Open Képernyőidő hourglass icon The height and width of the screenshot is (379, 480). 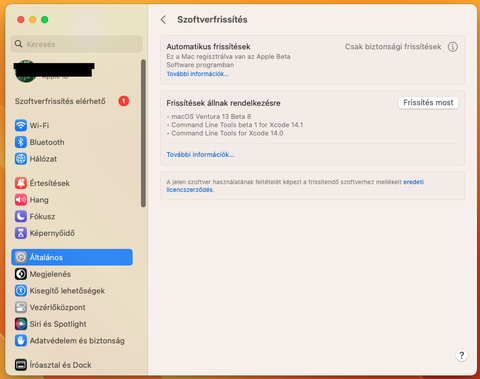tap(21, 233)
